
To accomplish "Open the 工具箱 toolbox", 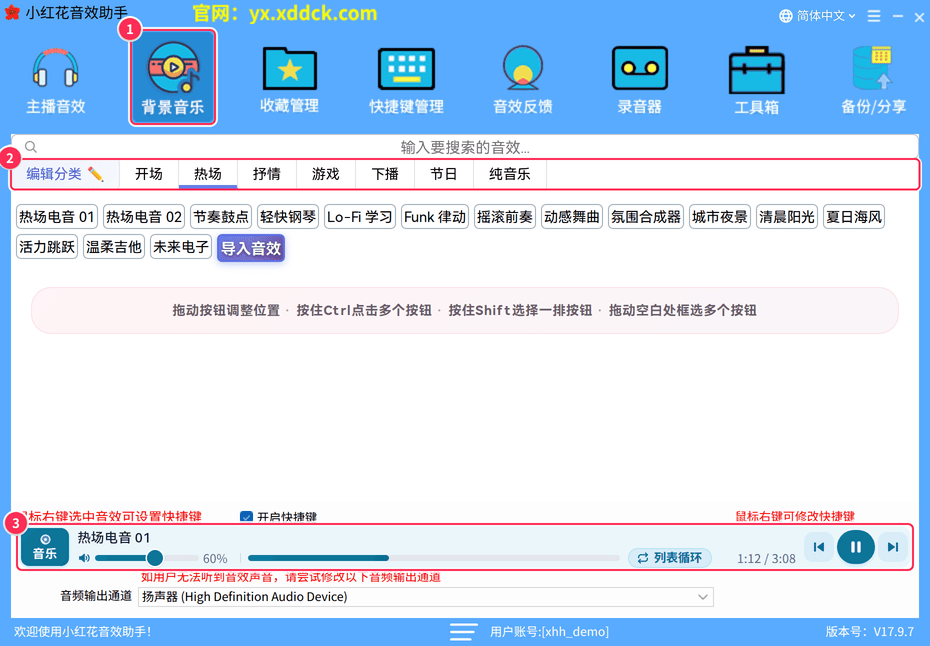I will (x=756, y=80).
